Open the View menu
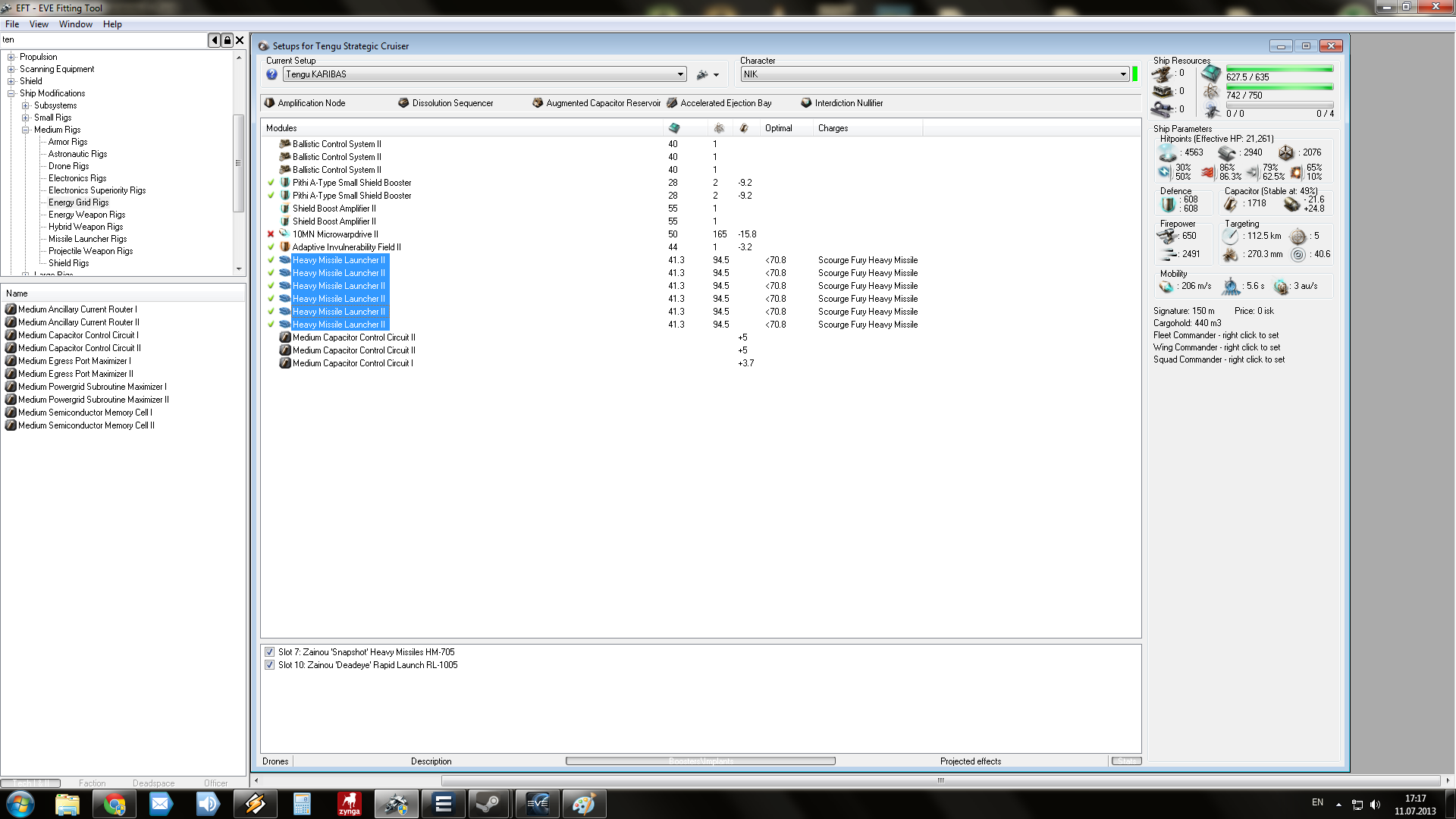This screenshot has width=1456, height=819. [39, 24]
